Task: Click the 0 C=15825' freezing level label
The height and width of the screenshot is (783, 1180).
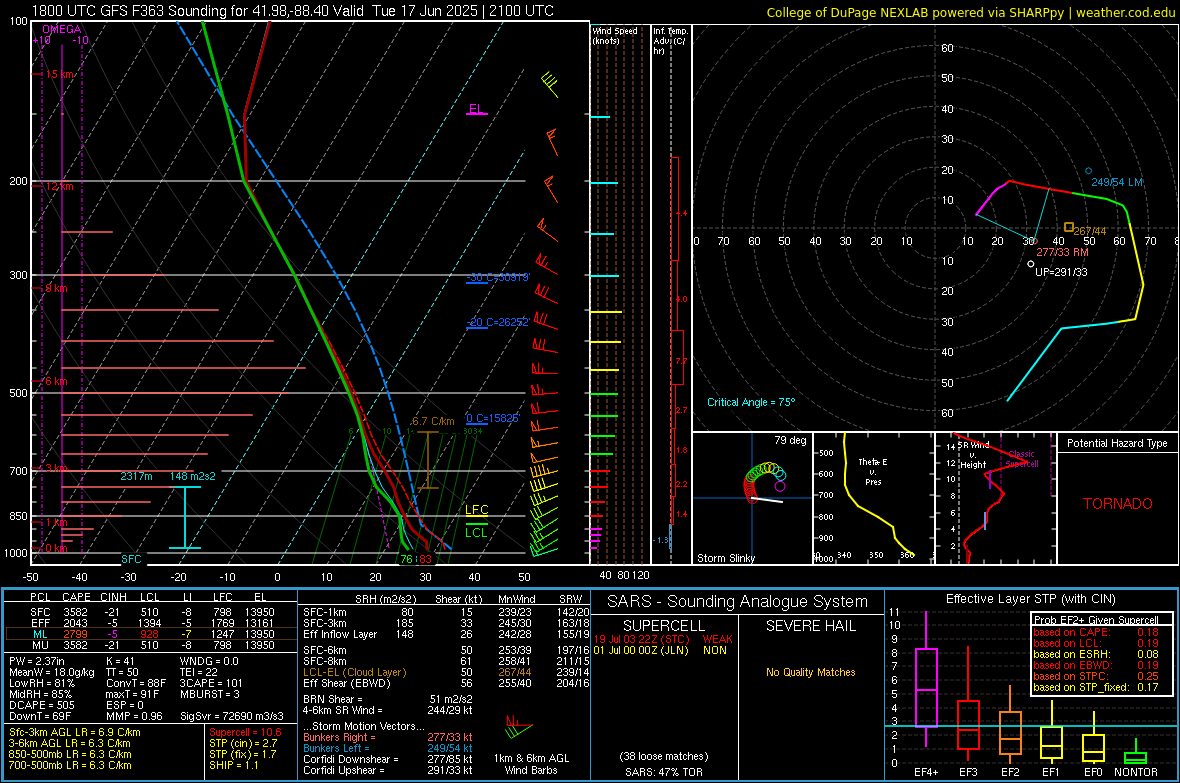Action: pos(492,418)
